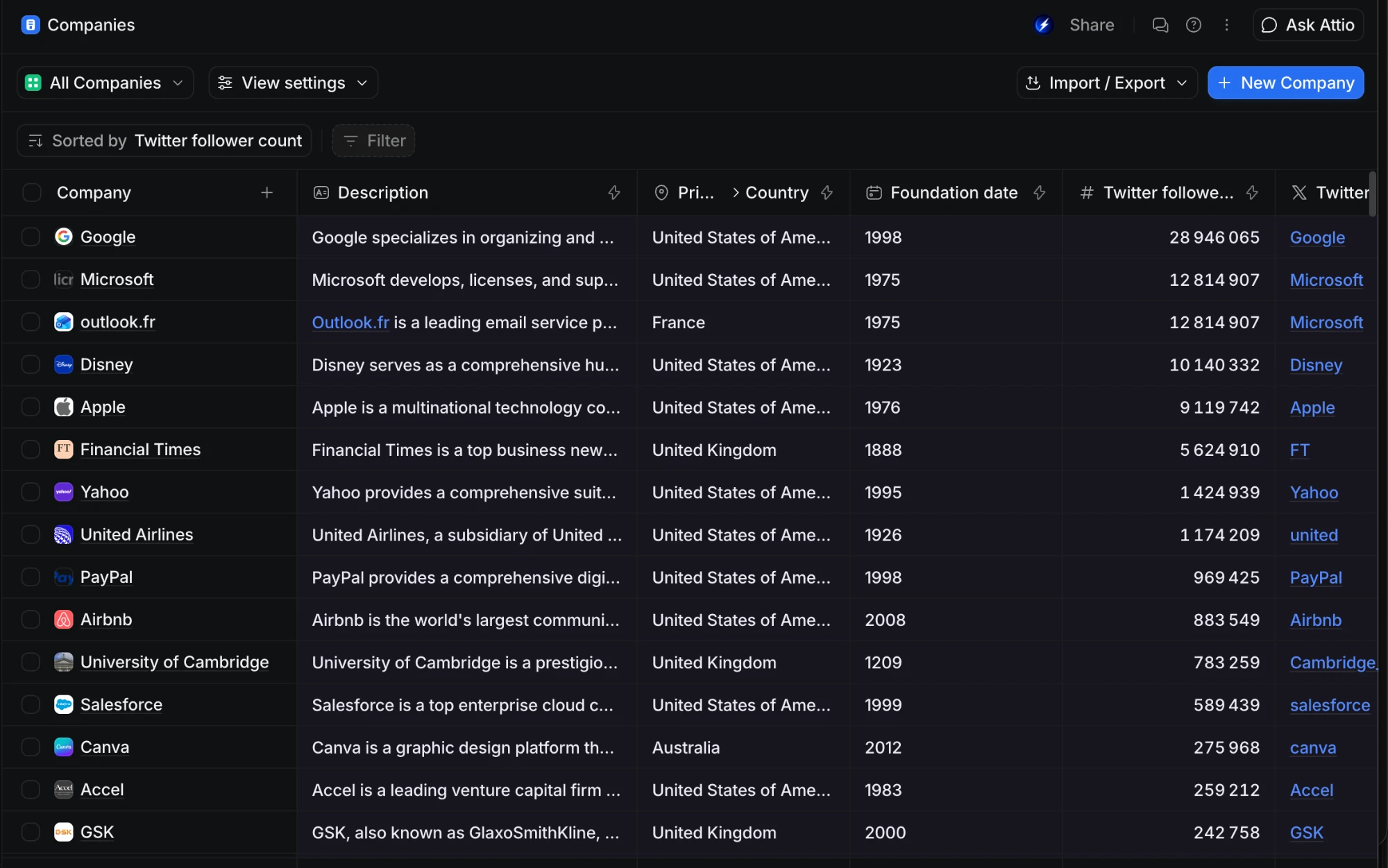The height and width of the screenshot is (868, 1388).
Task: Open the salesforce Twitter link
Action: click(1330, 705)
